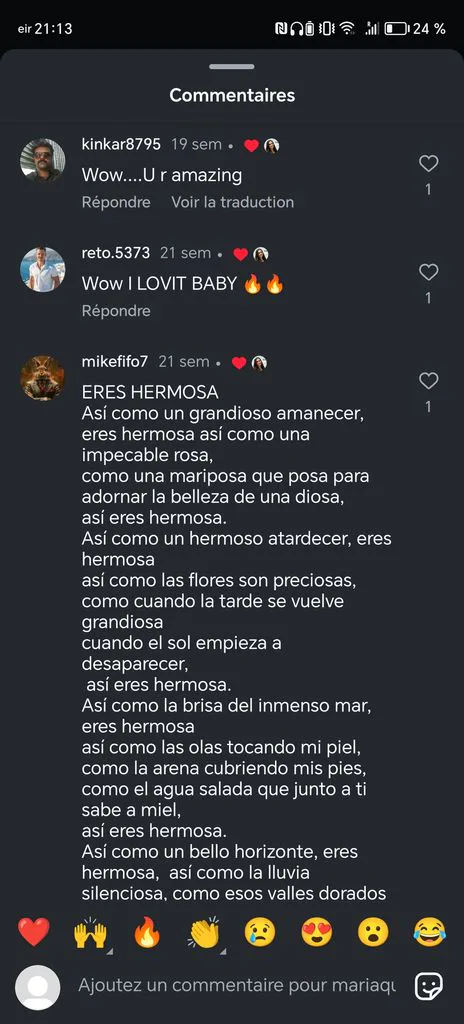Screen dimensions: 464x1024
Task: Open the sticker and GIF picker
Action: pos(429,986)
